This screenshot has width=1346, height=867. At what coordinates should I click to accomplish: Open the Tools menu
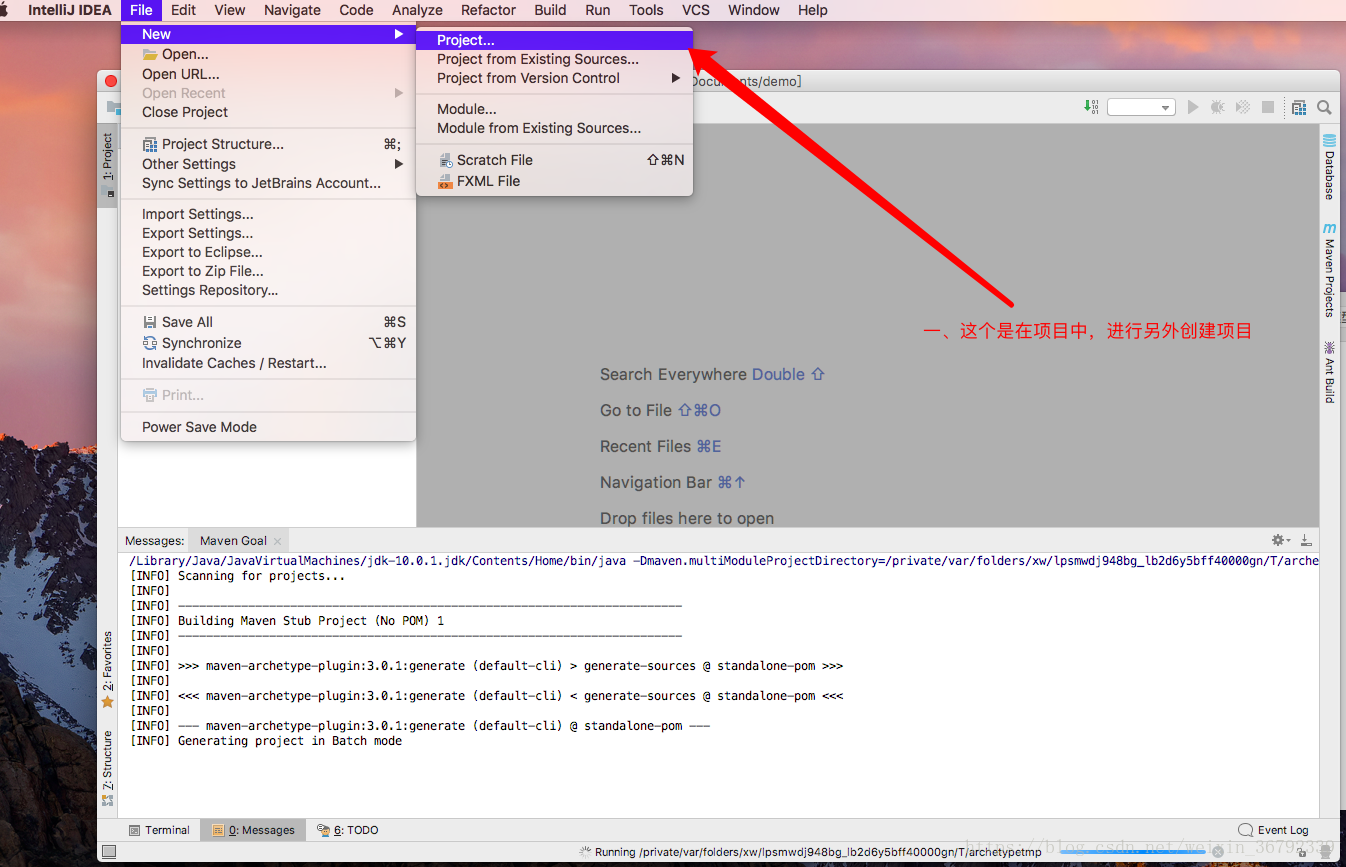[x=646, y=10]
